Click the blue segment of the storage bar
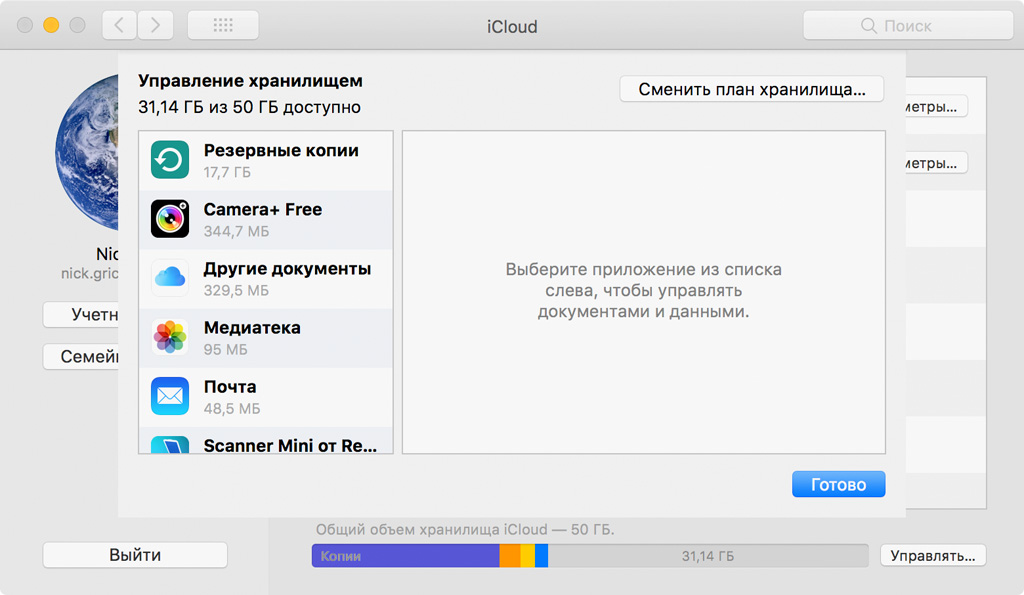This screenshot has width=1024, height=595. point(541,556)
